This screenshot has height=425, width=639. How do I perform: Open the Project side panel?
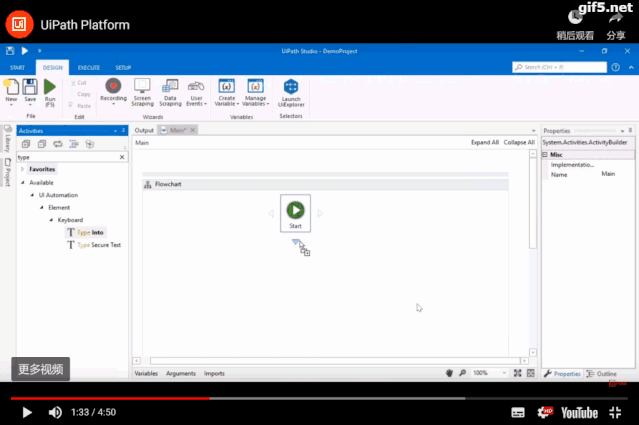point(8,172)
